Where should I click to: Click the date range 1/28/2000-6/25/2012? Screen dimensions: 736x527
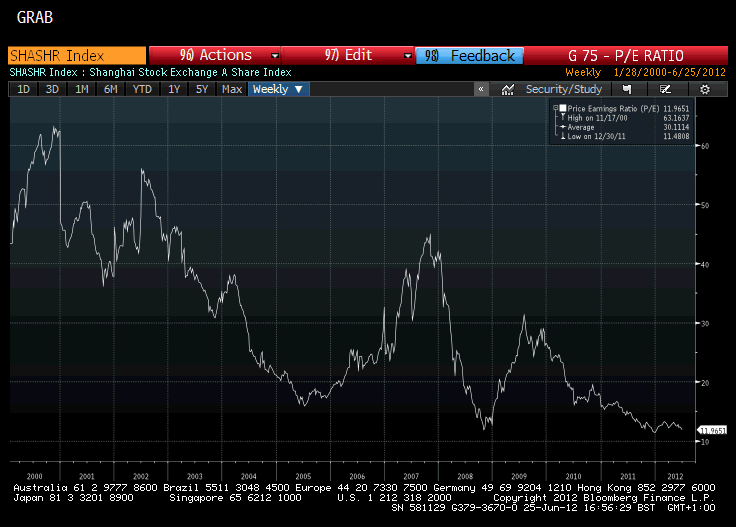coord(669,72)
